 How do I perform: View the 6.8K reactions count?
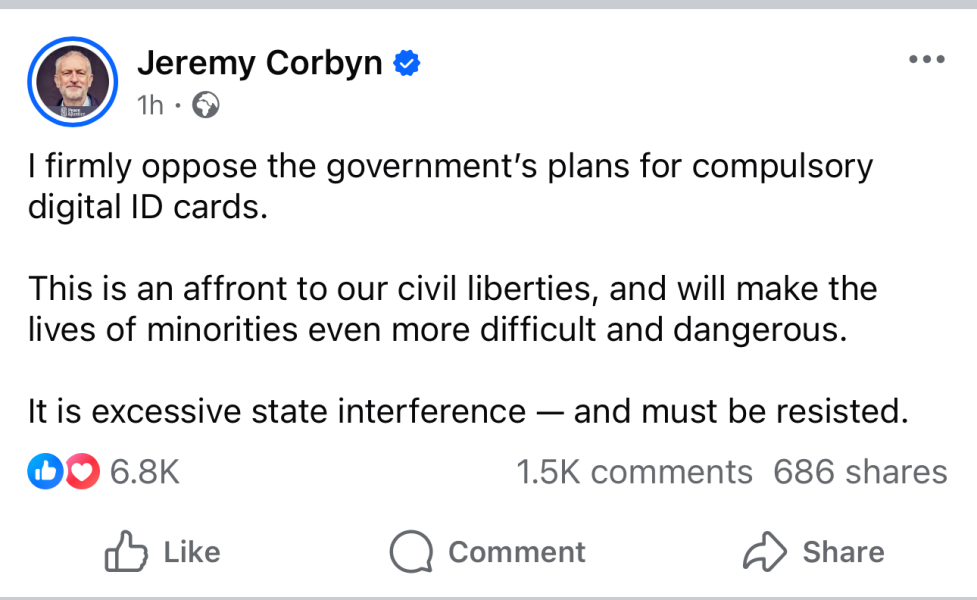click(145, 471)
